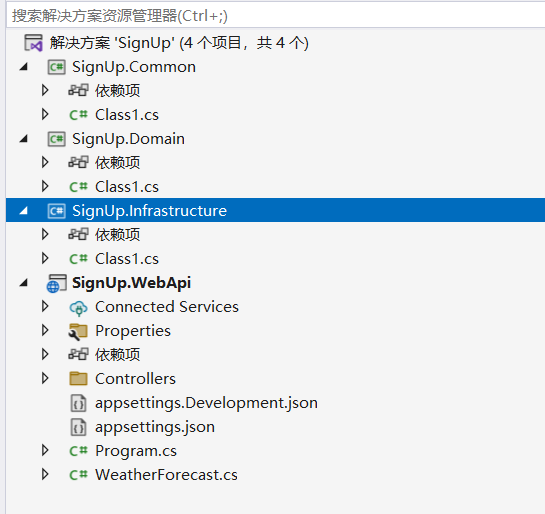Select appsettings.Development.json file
Viewport: 545px width, 514px height.
[x=206, y=403]
